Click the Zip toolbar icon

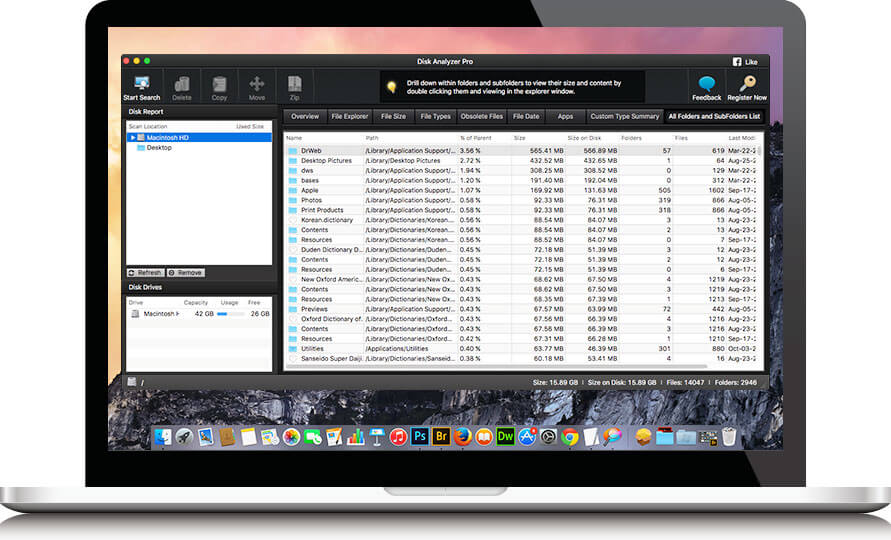click(294, 84)
